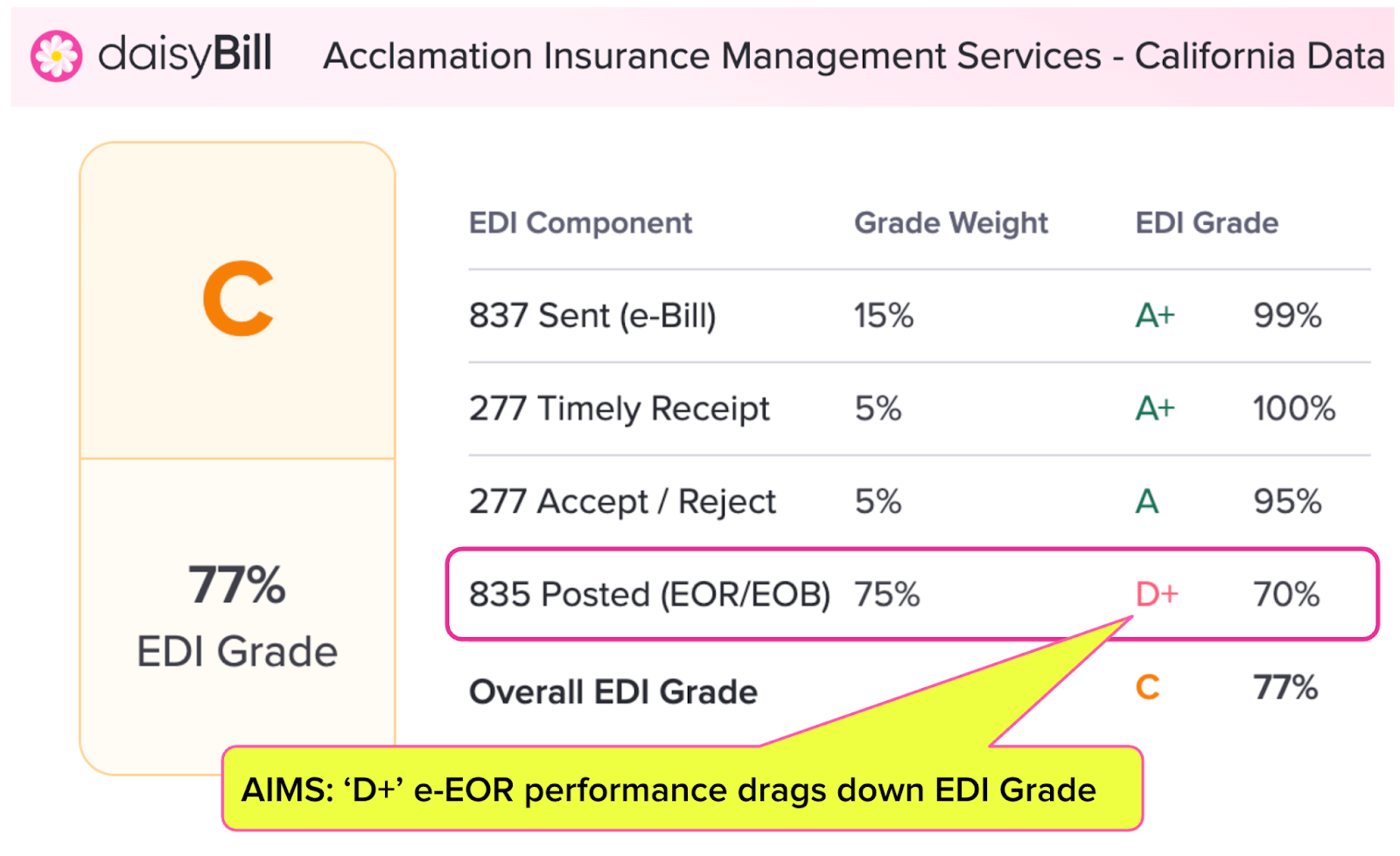Viewport: 1400px width, 856px height.
Task: Click the Acclamation Insurance Management Services title
Action: pyautogui.click(x=853, y=56)
